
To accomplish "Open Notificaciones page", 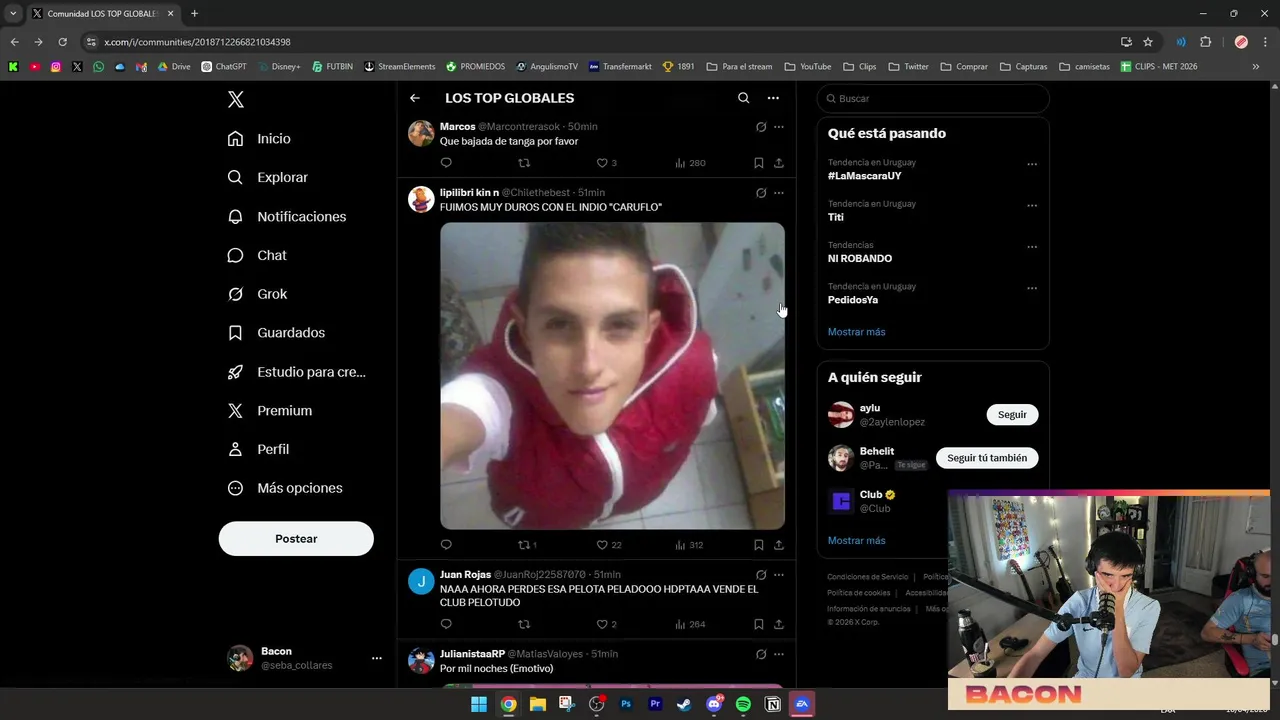I will click(286, 216).
